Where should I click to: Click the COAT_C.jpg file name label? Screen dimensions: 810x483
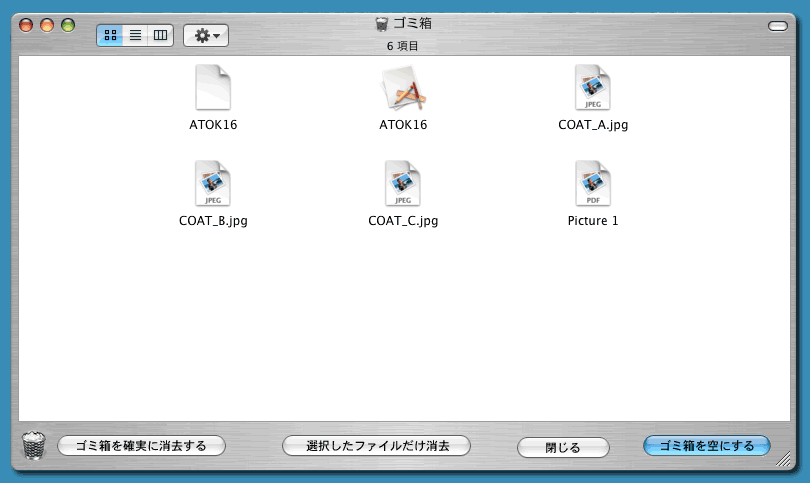(403, 221)
